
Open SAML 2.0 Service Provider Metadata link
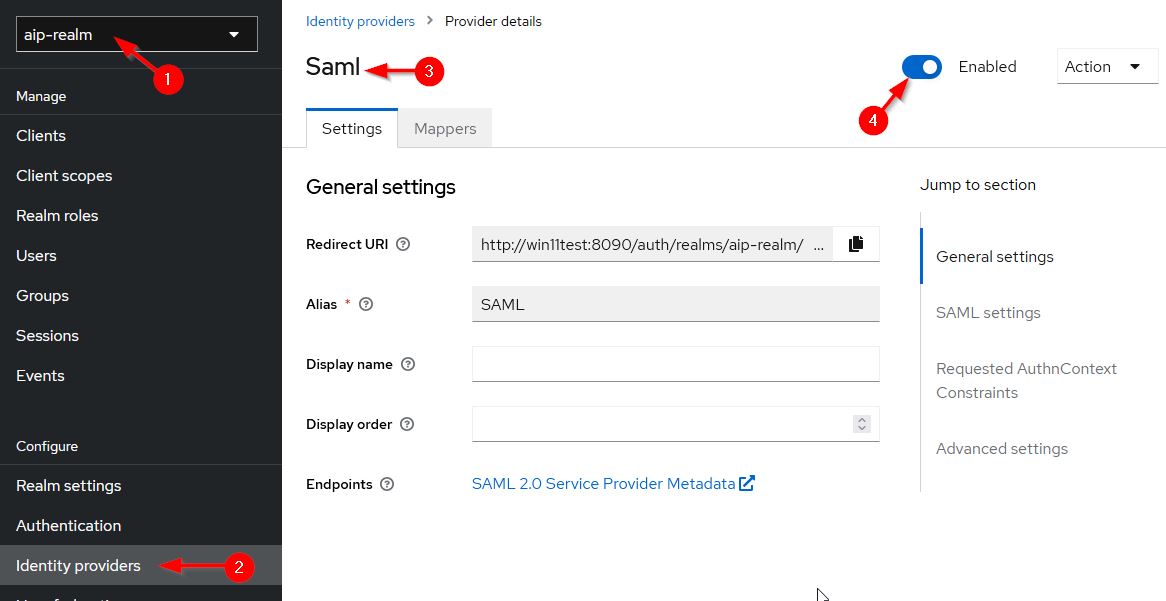(603, 484)
